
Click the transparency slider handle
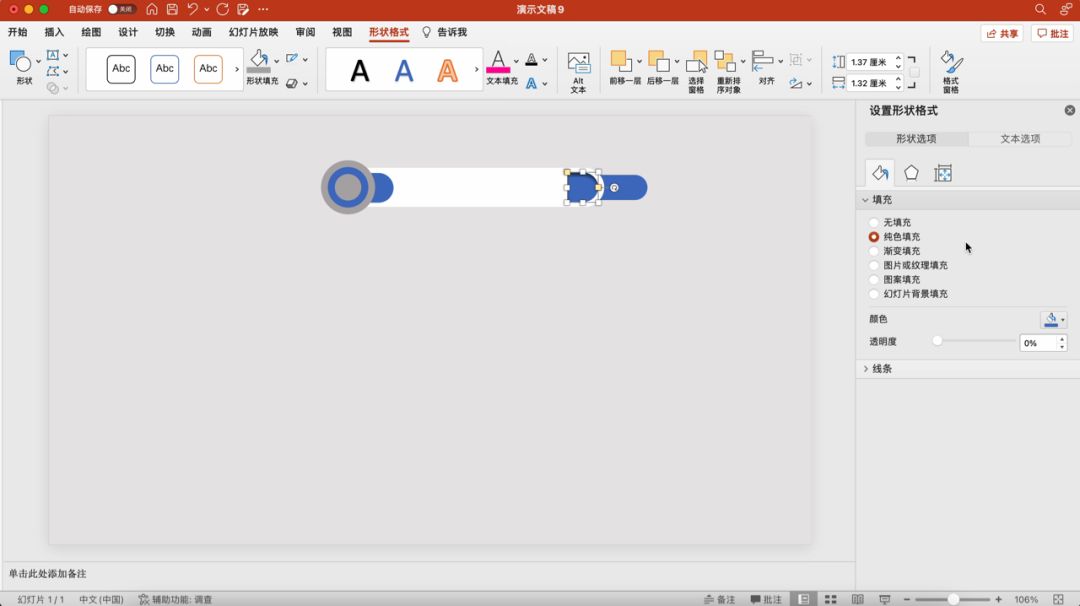pos(937,341)
